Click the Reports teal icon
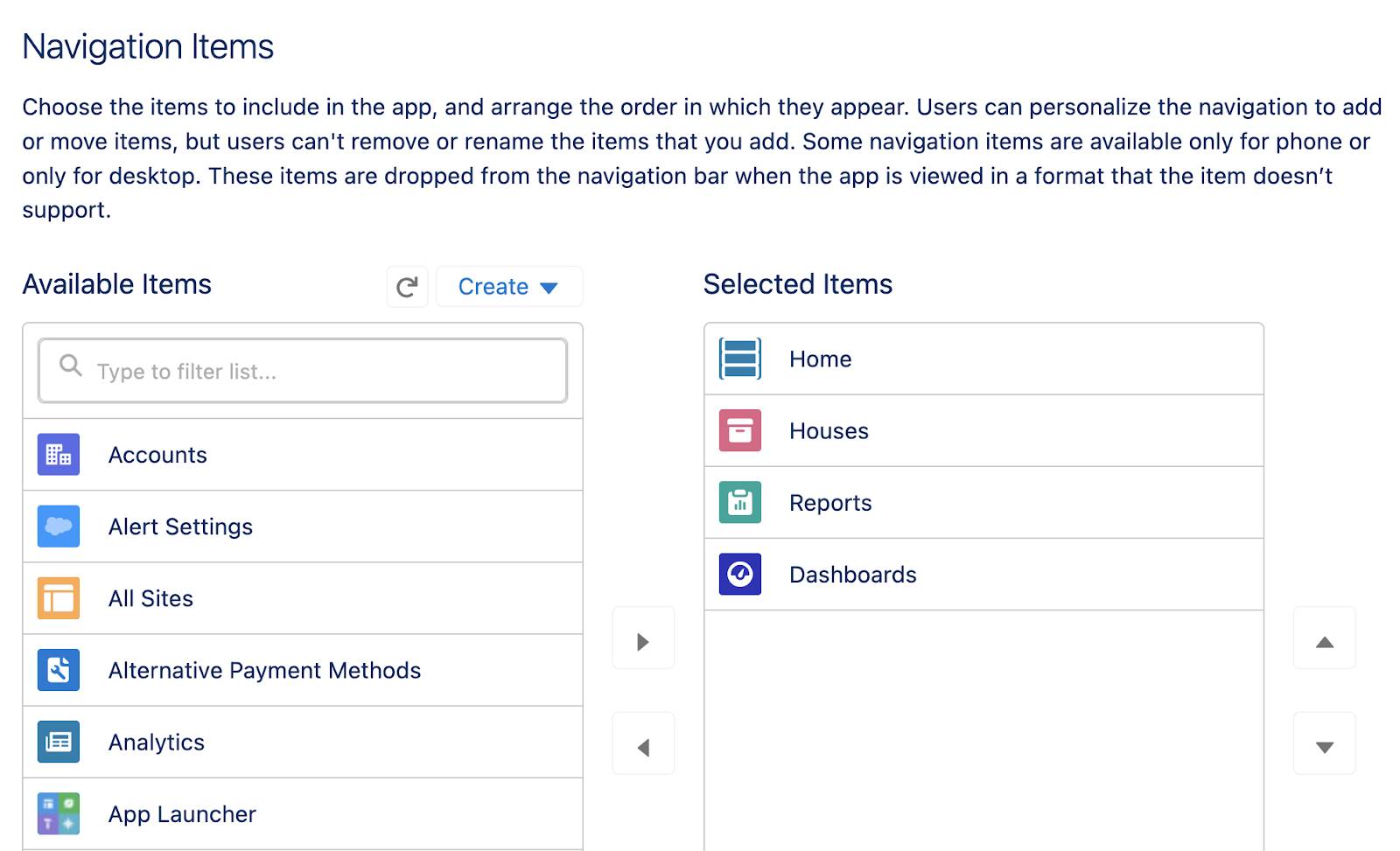Screen dimensions: 1400x851 (739, 503)
